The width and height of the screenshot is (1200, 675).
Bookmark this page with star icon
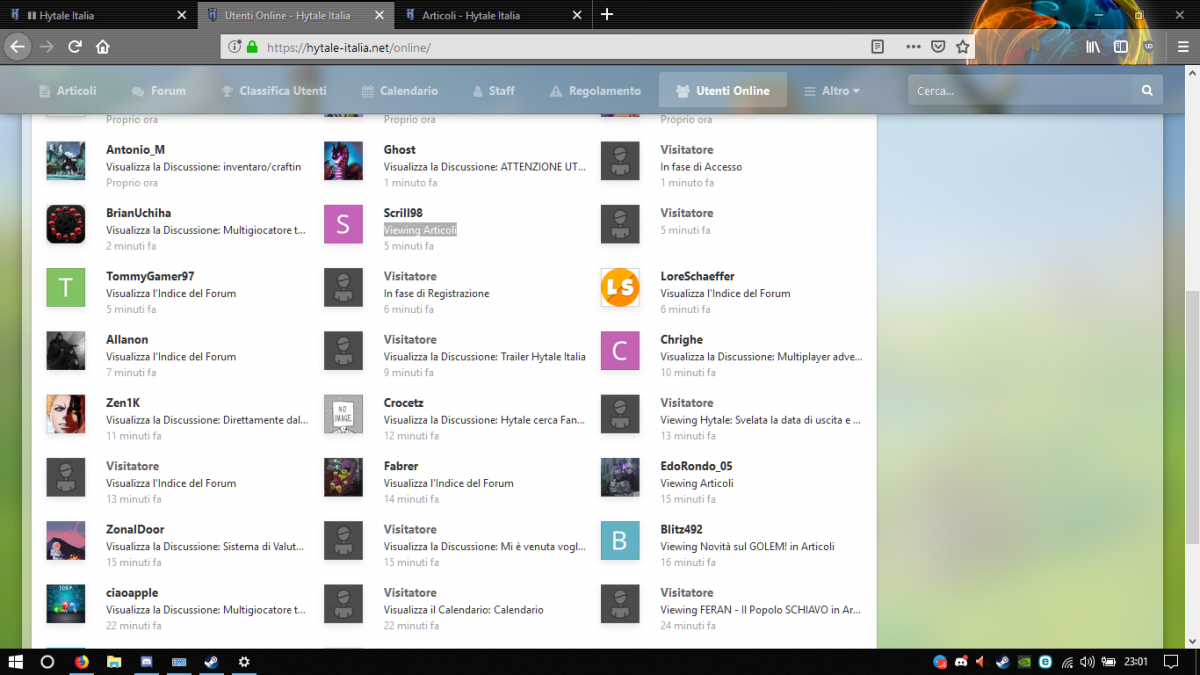pyautogui.click(x=962, y=46)
